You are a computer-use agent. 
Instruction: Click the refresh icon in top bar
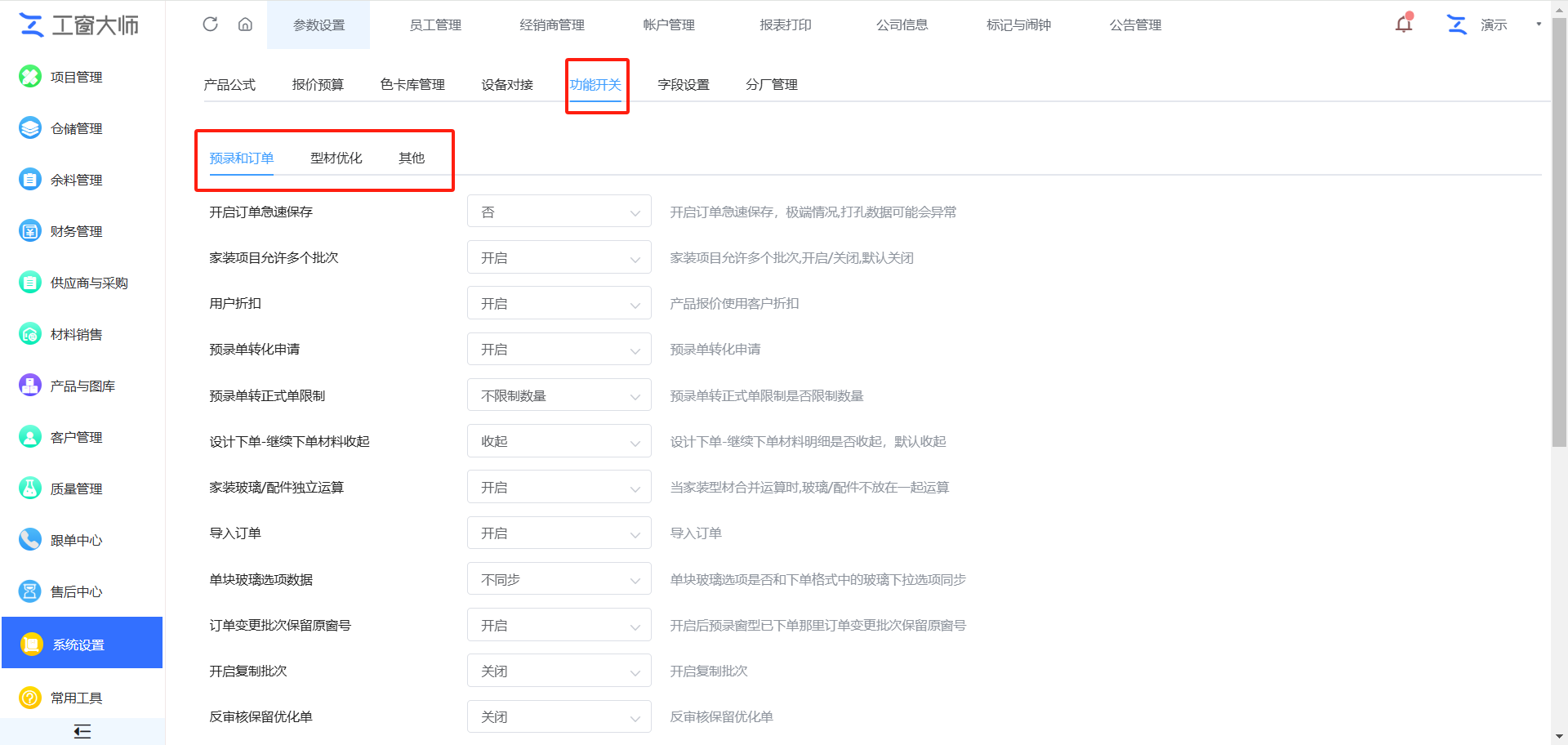click(210, 25)
